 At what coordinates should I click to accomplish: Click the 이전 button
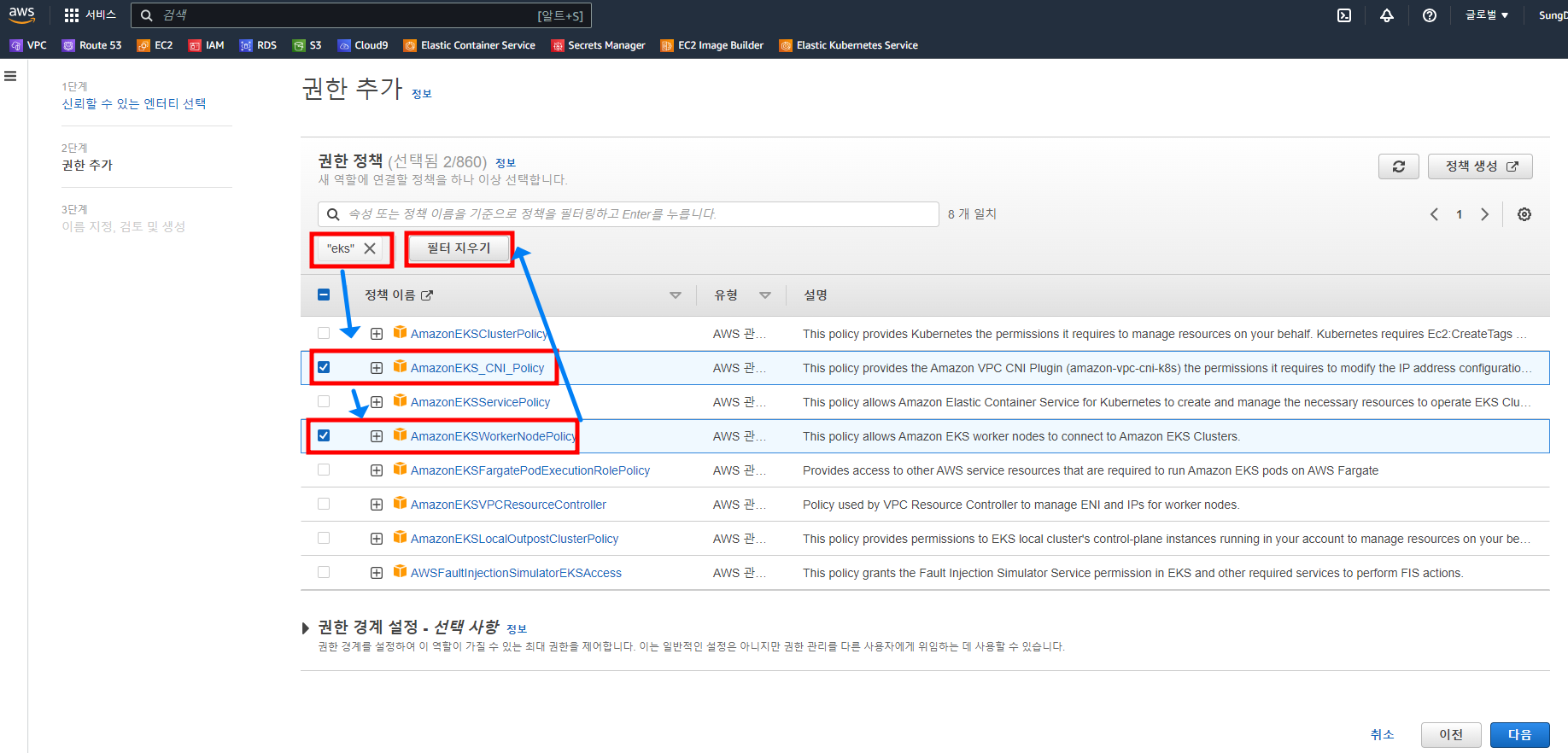[1451, 735]
